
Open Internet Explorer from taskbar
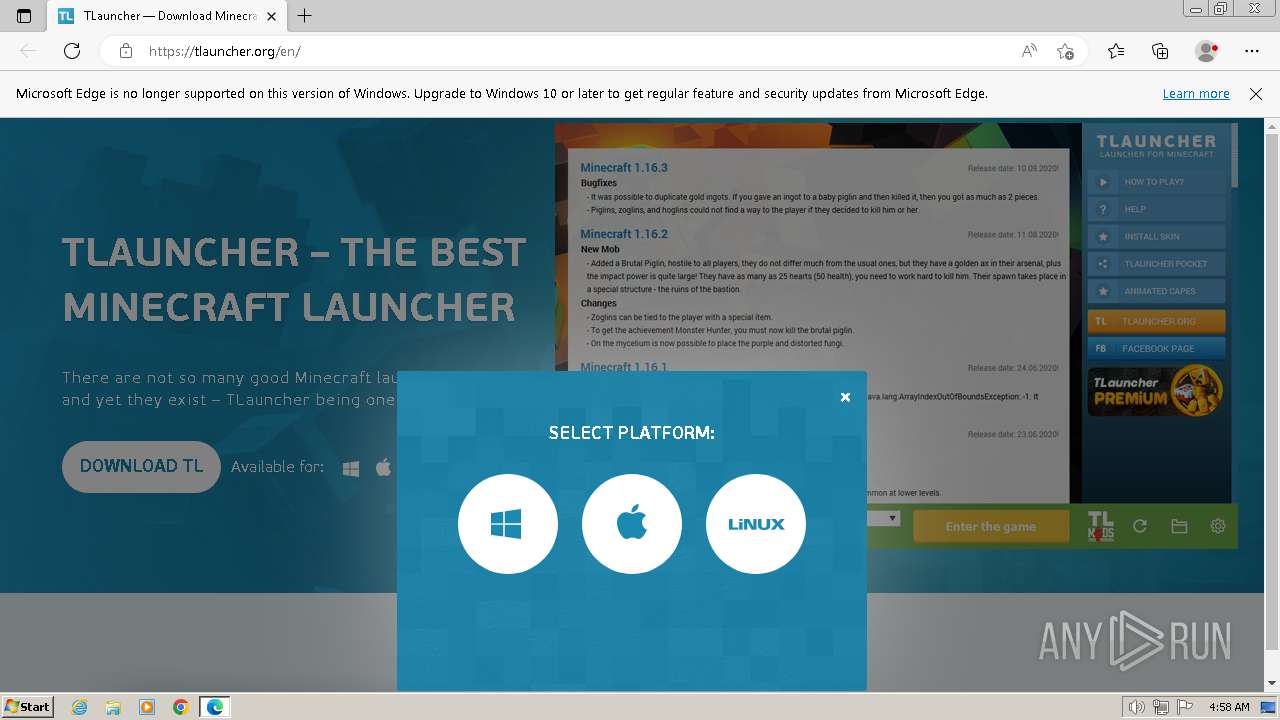pos(80,707)
